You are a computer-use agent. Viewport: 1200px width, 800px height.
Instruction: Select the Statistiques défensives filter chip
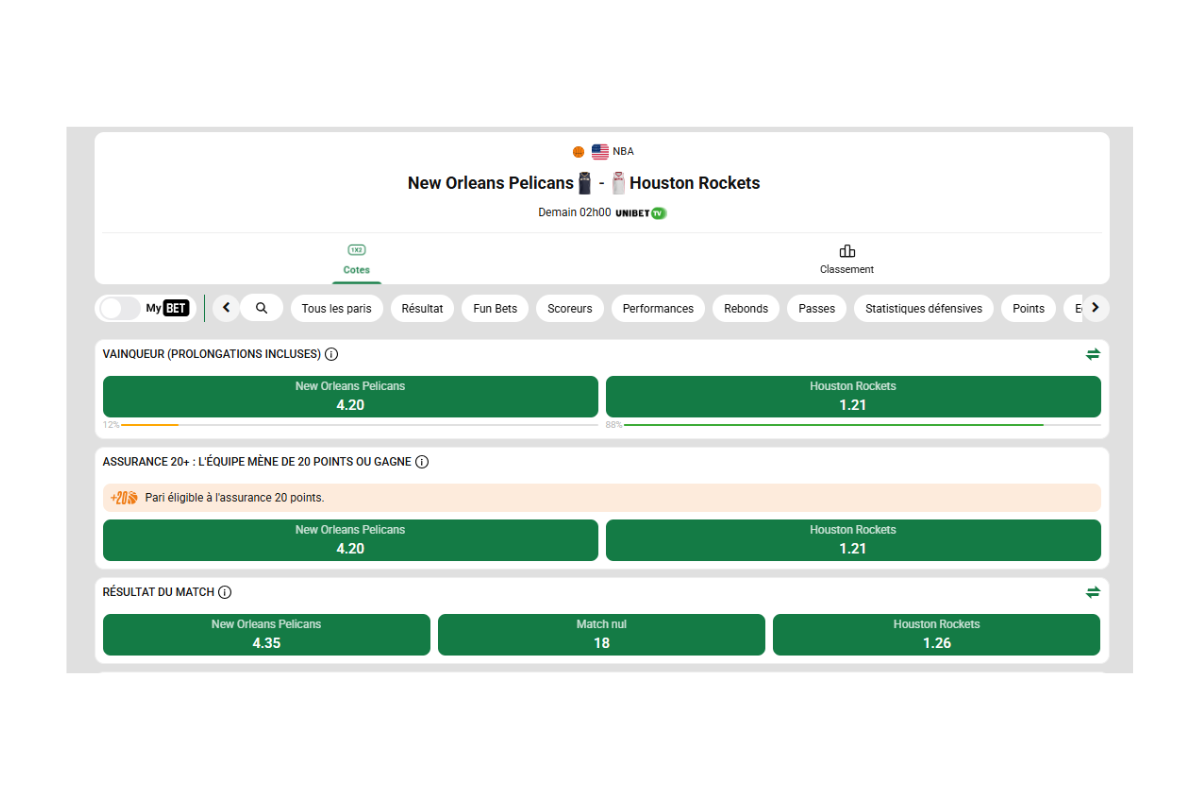(x=923, y=308)
